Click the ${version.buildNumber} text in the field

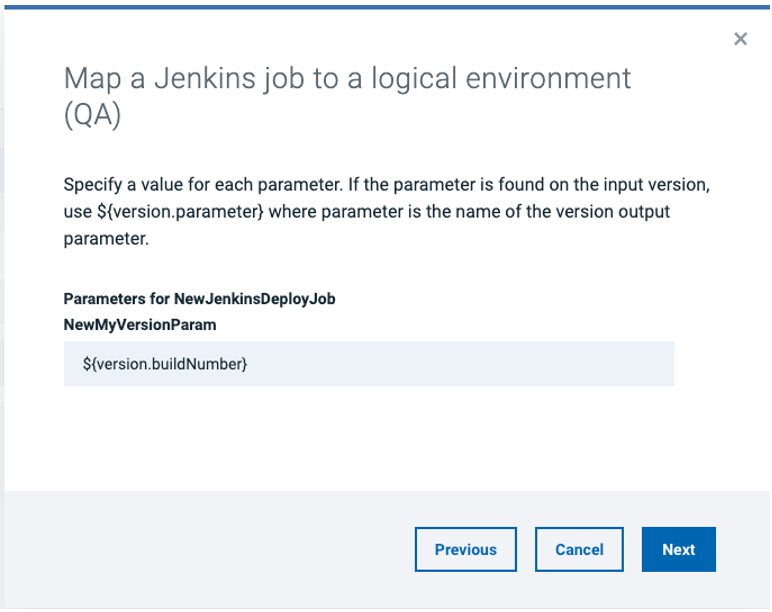pyautogui.click(x=165, y=365)
